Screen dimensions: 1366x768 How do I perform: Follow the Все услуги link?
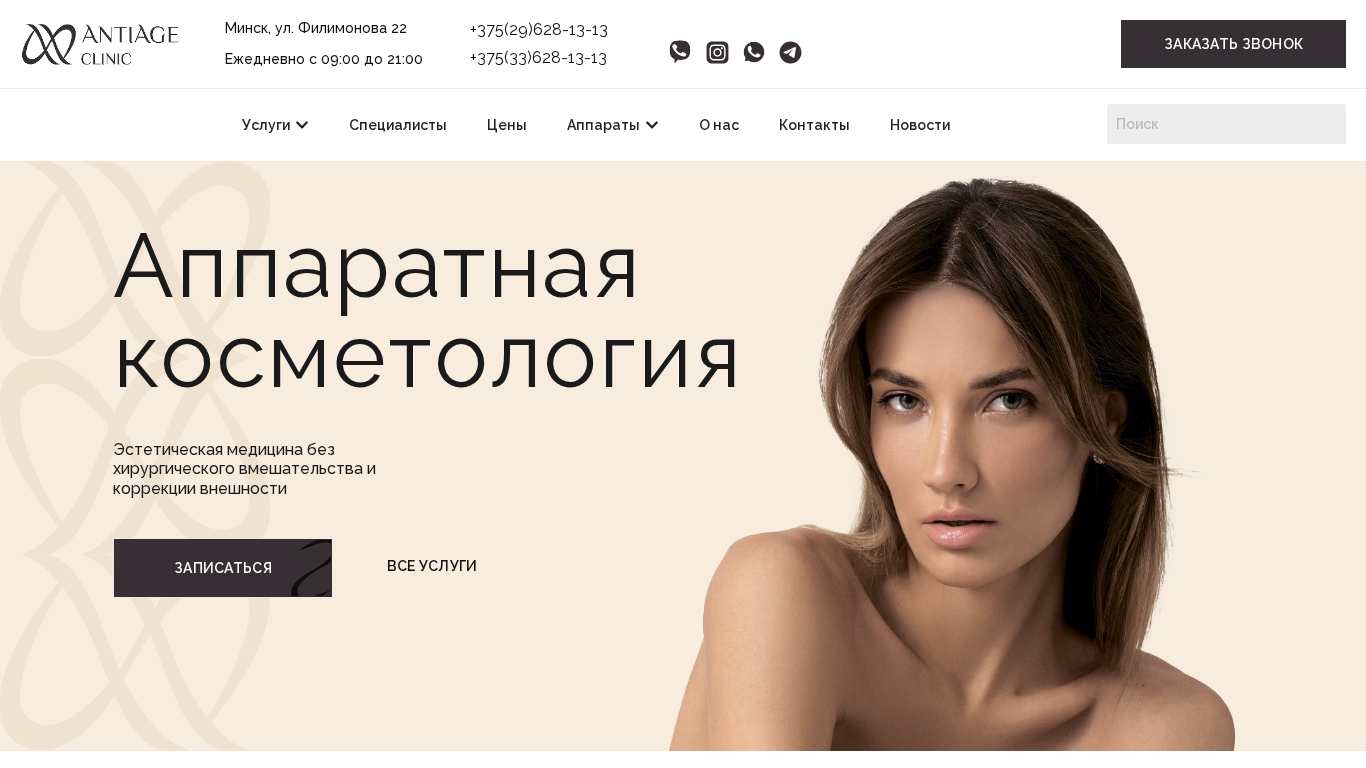point(432,566)
